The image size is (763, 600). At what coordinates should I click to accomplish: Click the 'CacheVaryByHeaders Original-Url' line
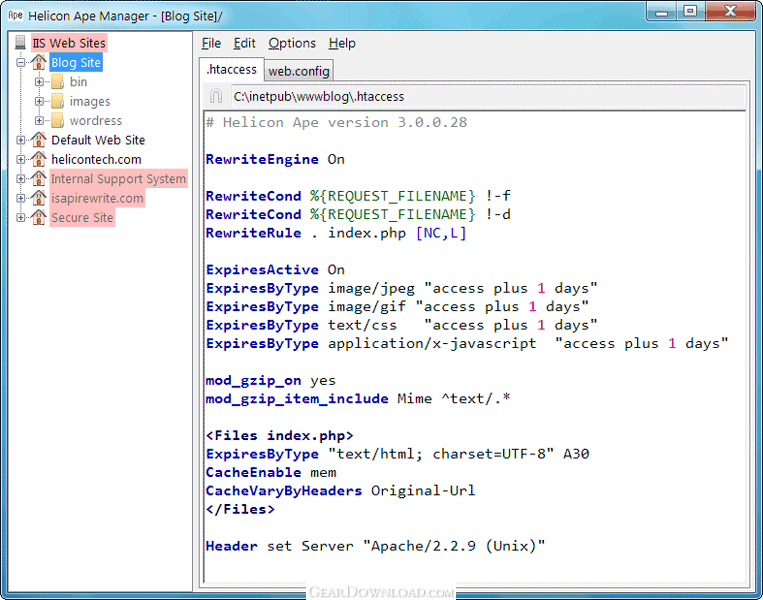[340, 491]
